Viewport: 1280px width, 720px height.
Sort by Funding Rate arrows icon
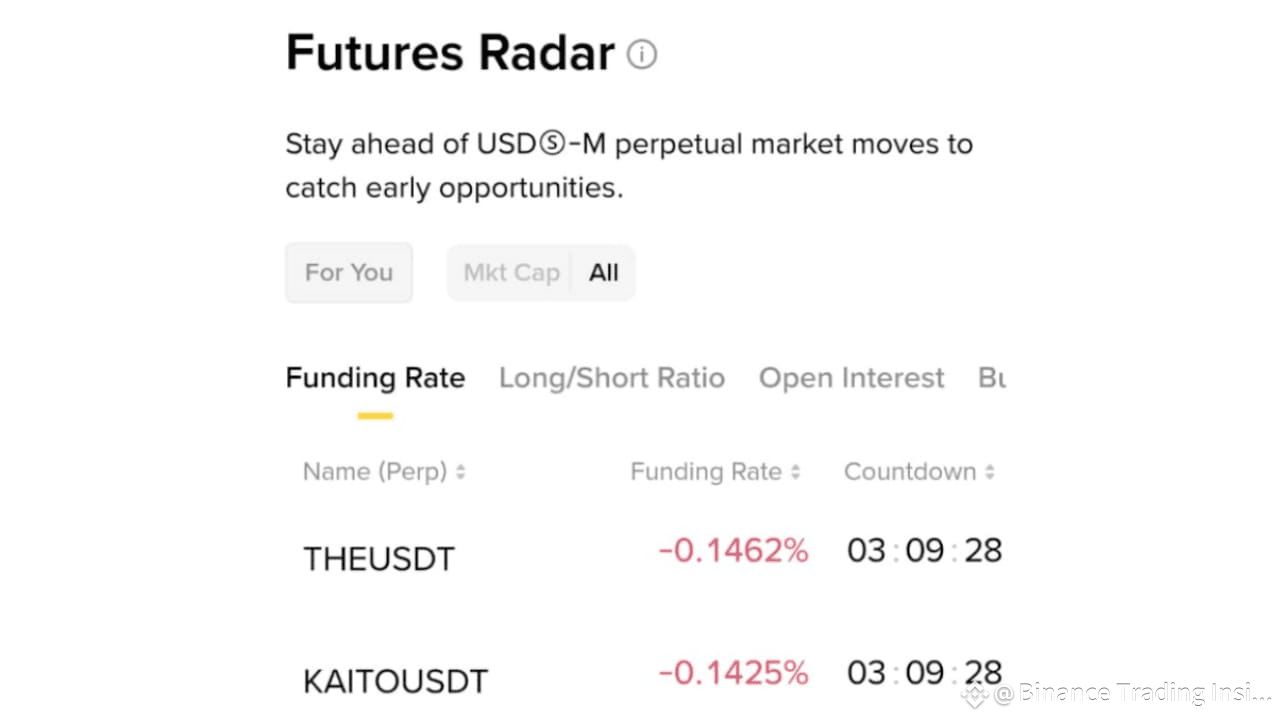click(x=795, y=472)
